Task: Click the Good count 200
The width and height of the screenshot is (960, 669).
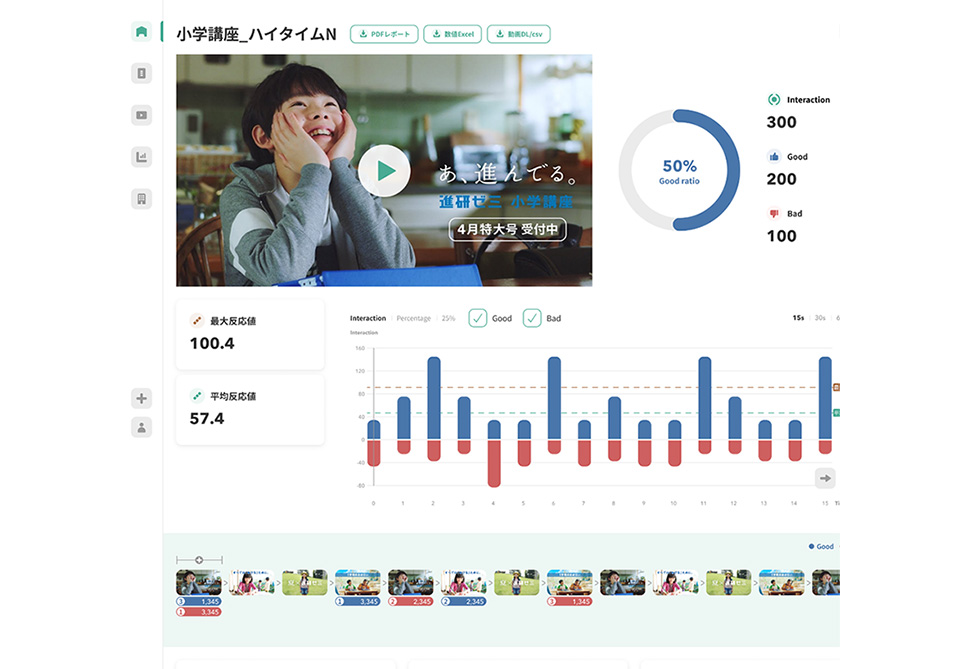Action: pyautogui.click(x=781, y=179)
